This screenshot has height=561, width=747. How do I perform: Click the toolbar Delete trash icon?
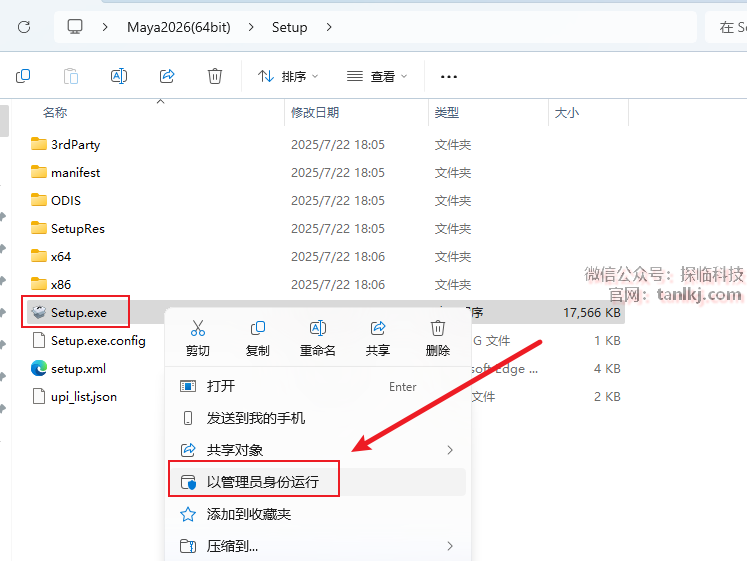point(215,76)
